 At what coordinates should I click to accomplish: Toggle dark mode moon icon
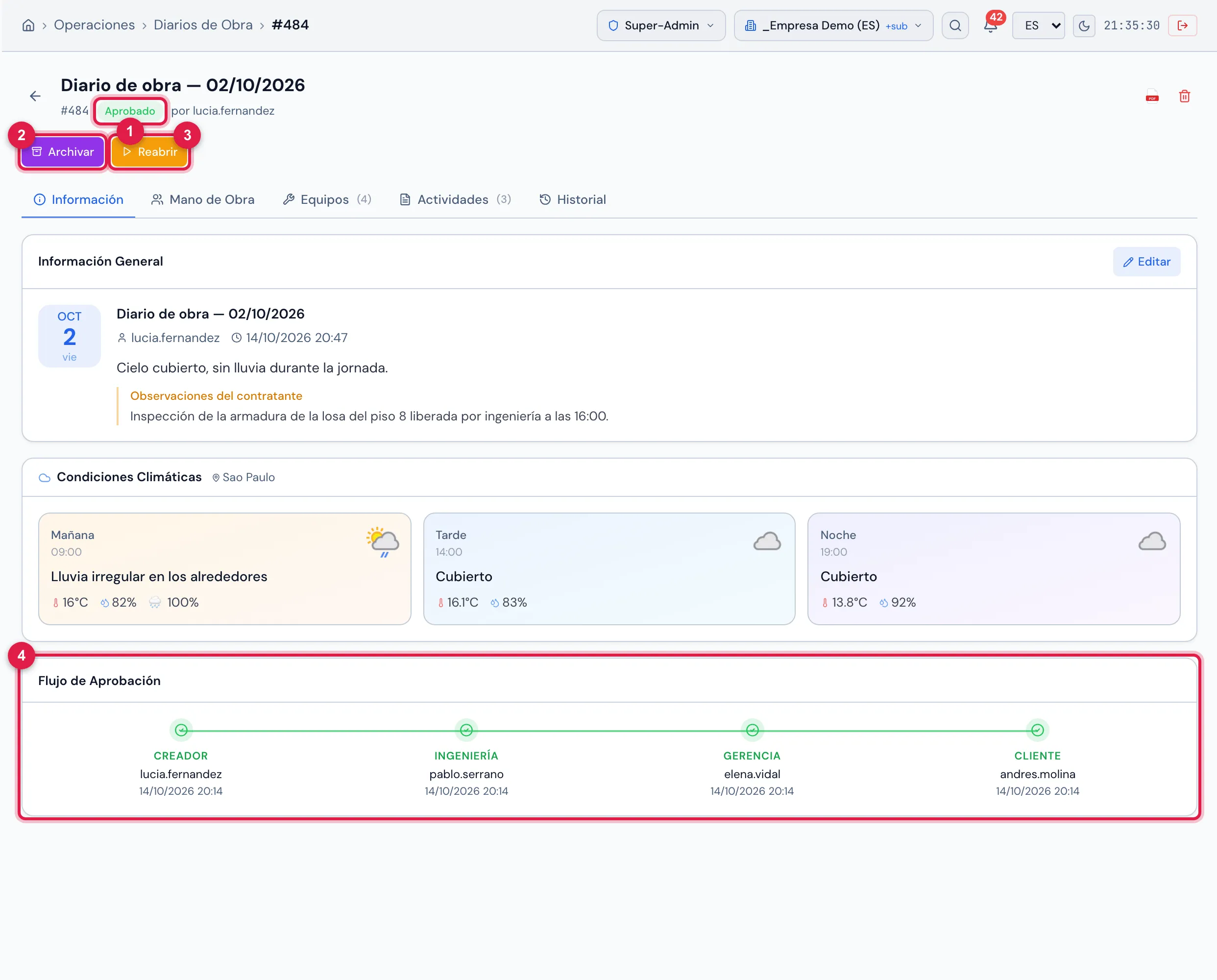[x=1084, y=25]
